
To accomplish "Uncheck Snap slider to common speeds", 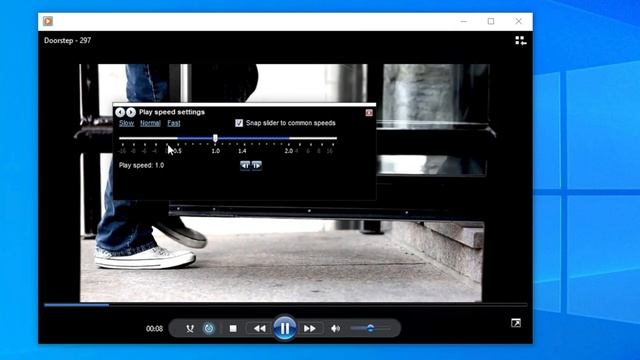I will (x=239, y=123).
